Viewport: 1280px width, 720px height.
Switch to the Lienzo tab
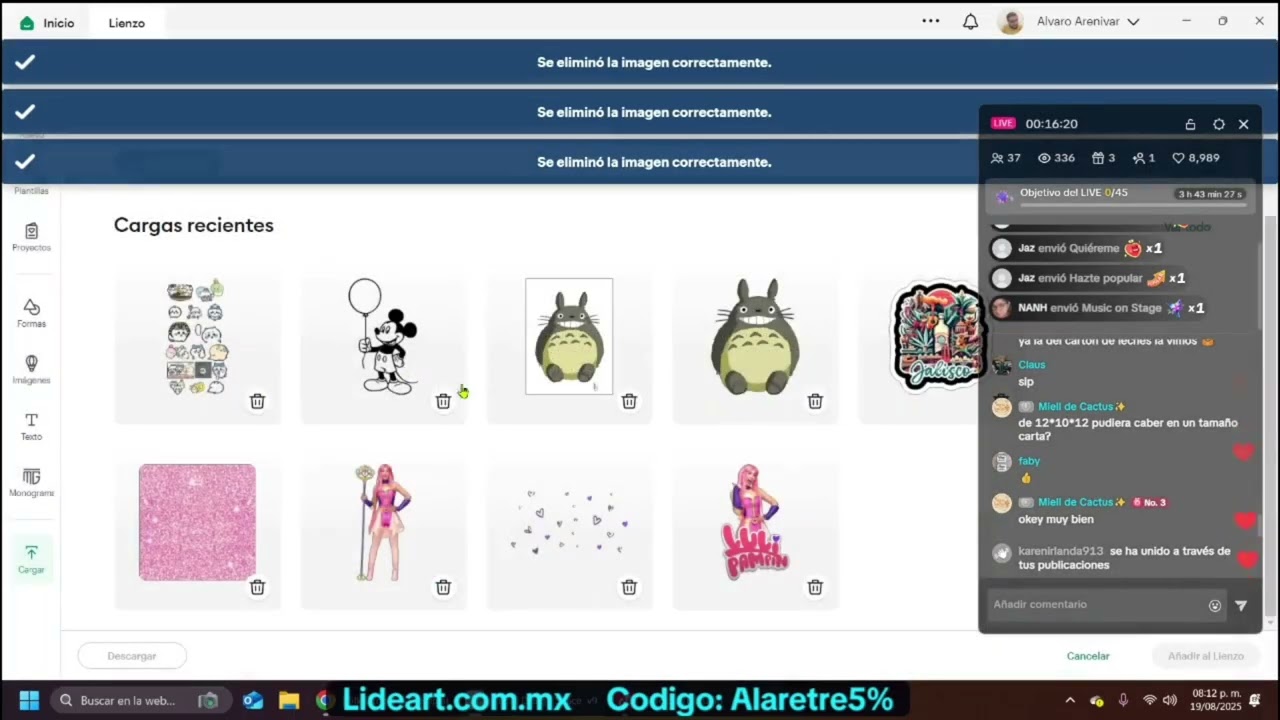click(x=127, y=23)
